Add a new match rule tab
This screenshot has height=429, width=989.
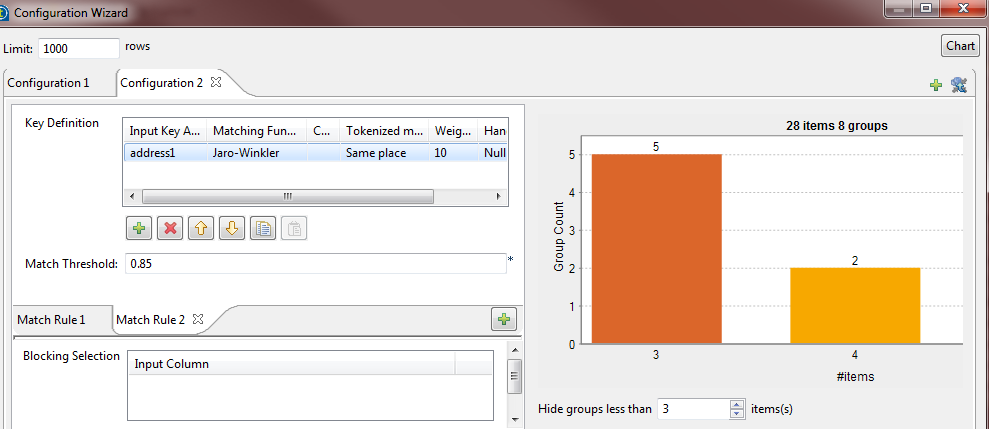click(x=504, y=319)
